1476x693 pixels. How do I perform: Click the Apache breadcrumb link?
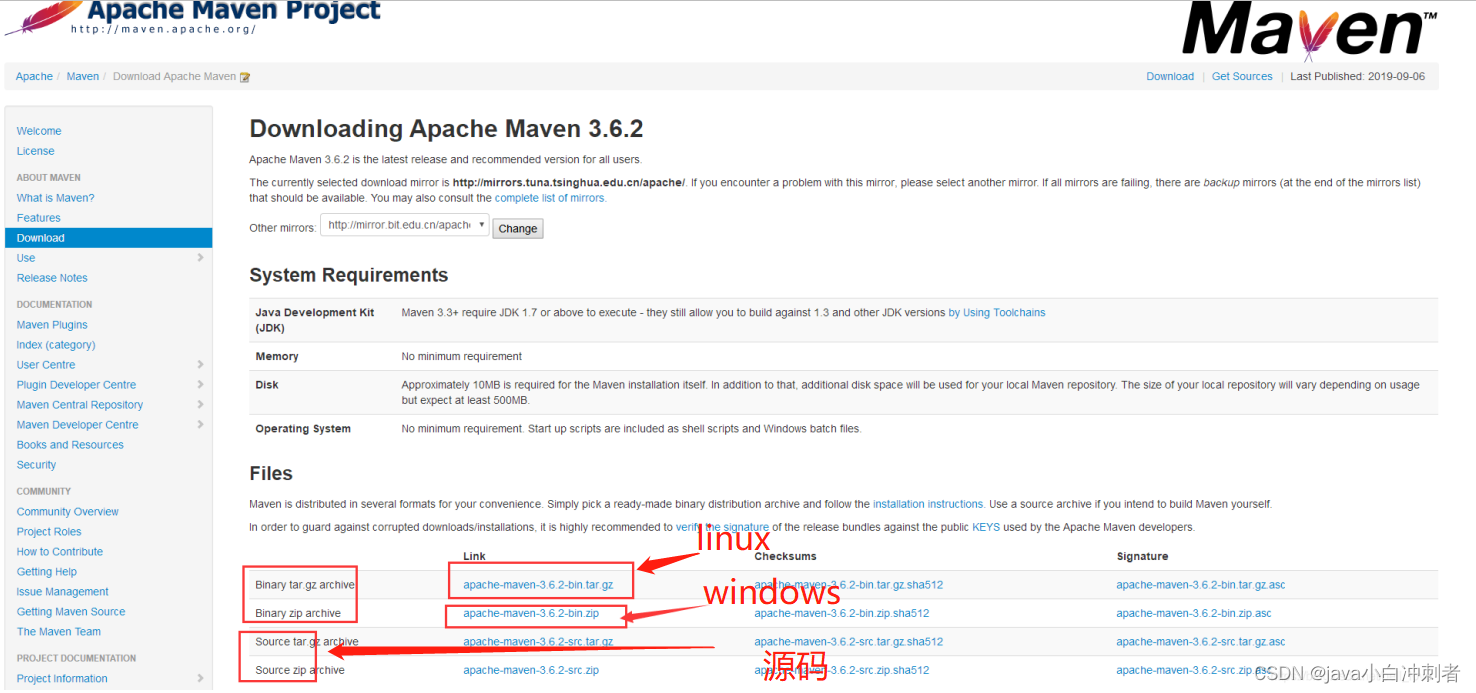[34, 77]
